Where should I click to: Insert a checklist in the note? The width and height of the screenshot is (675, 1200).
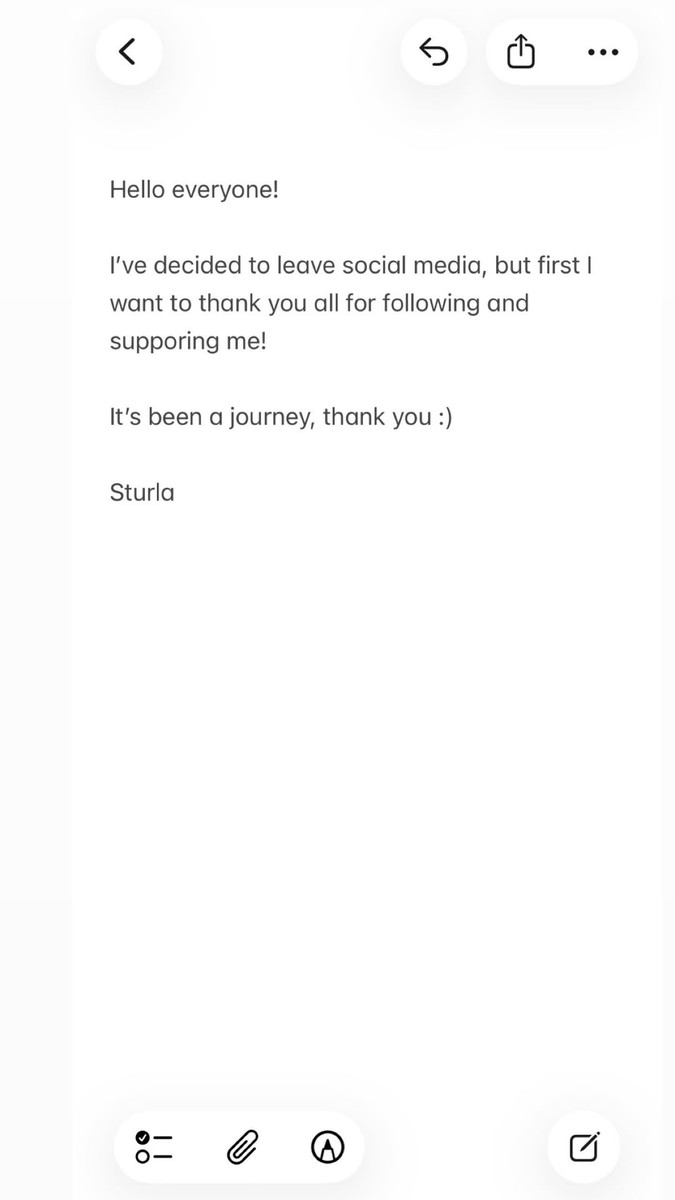coord(155,1147)
